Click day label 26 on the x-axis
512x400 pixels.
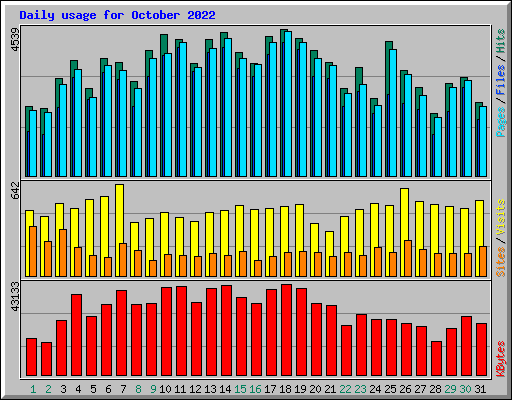click(x=405, y=389)
